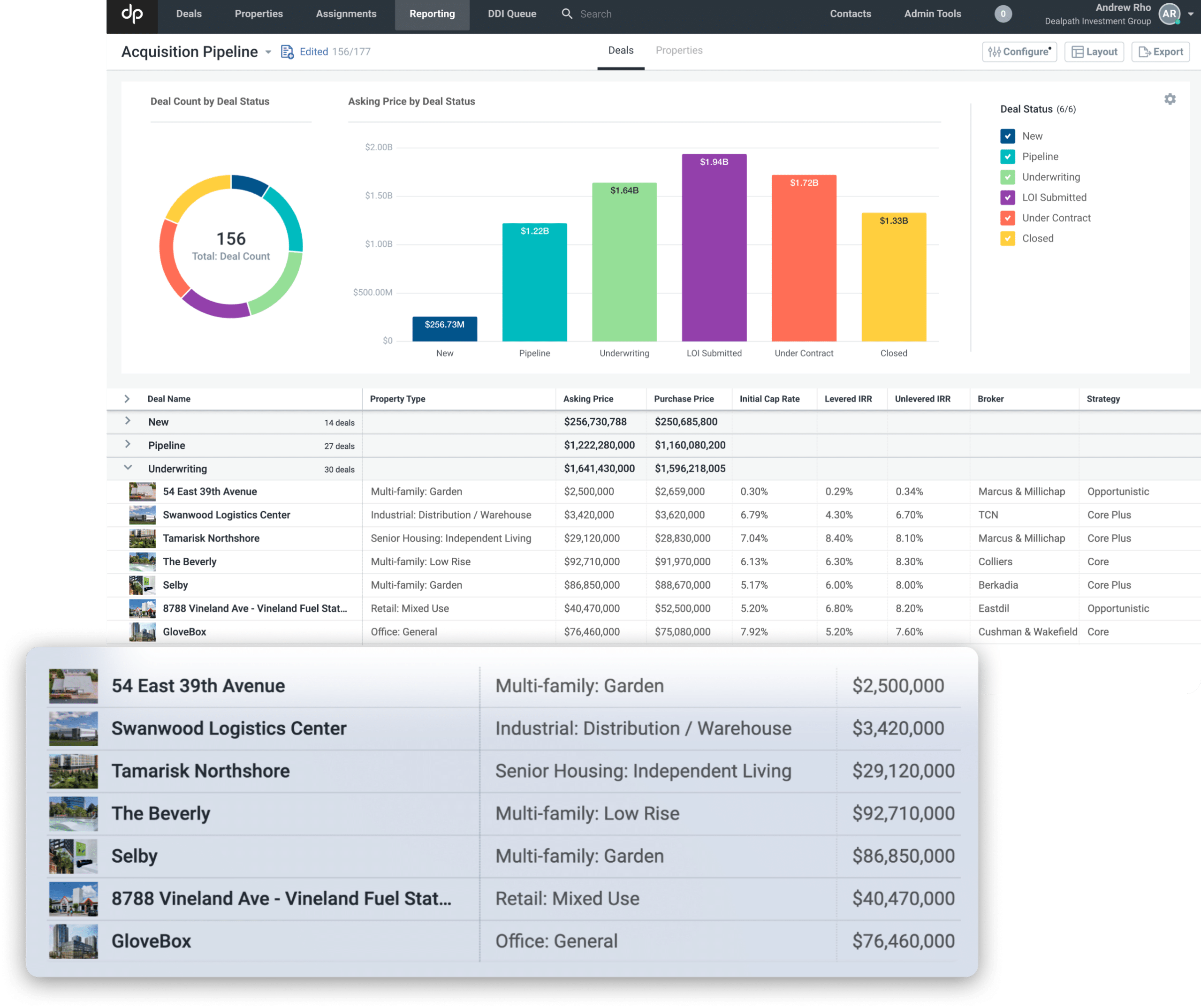
Task: Open the Acquisition Pipeline report dropdown
Action: (x=269, y=52)
